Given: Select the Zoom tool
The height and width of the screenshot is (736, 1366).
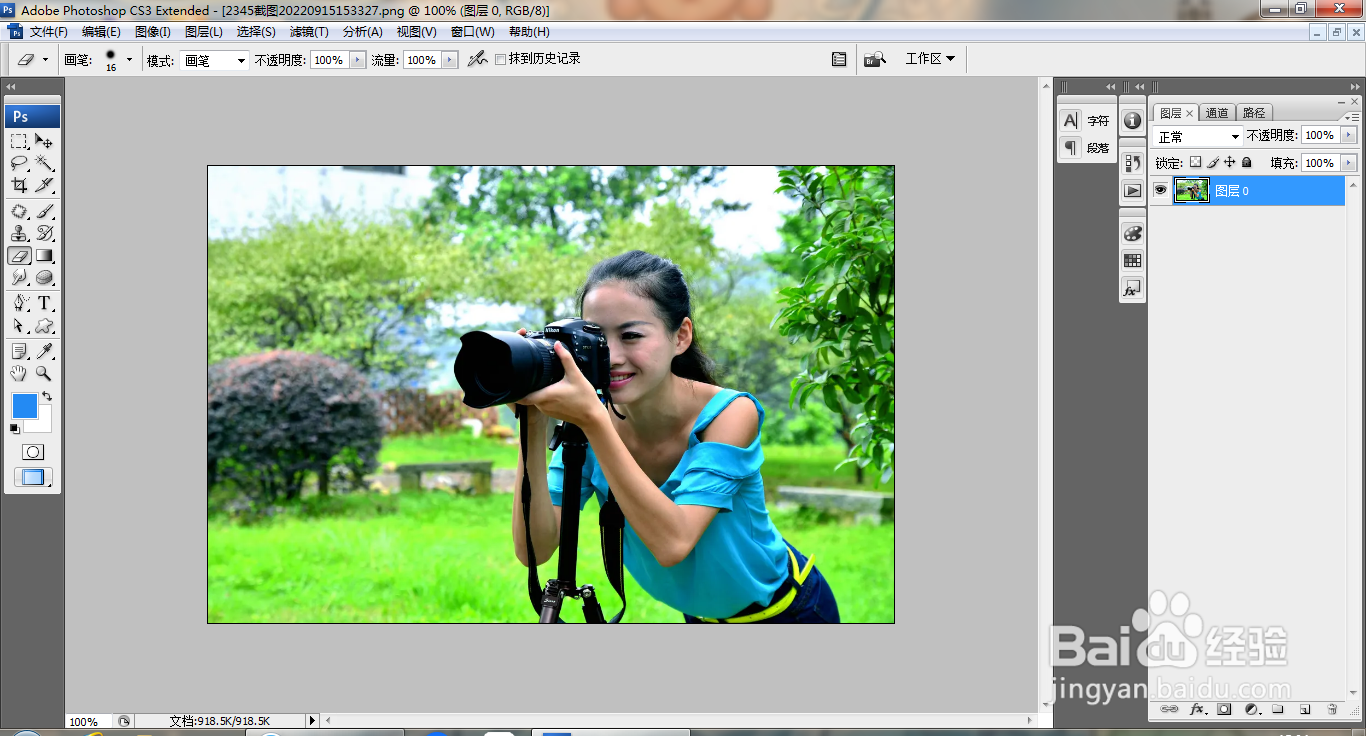Looking at the screenshot, I should click(45, 373).
